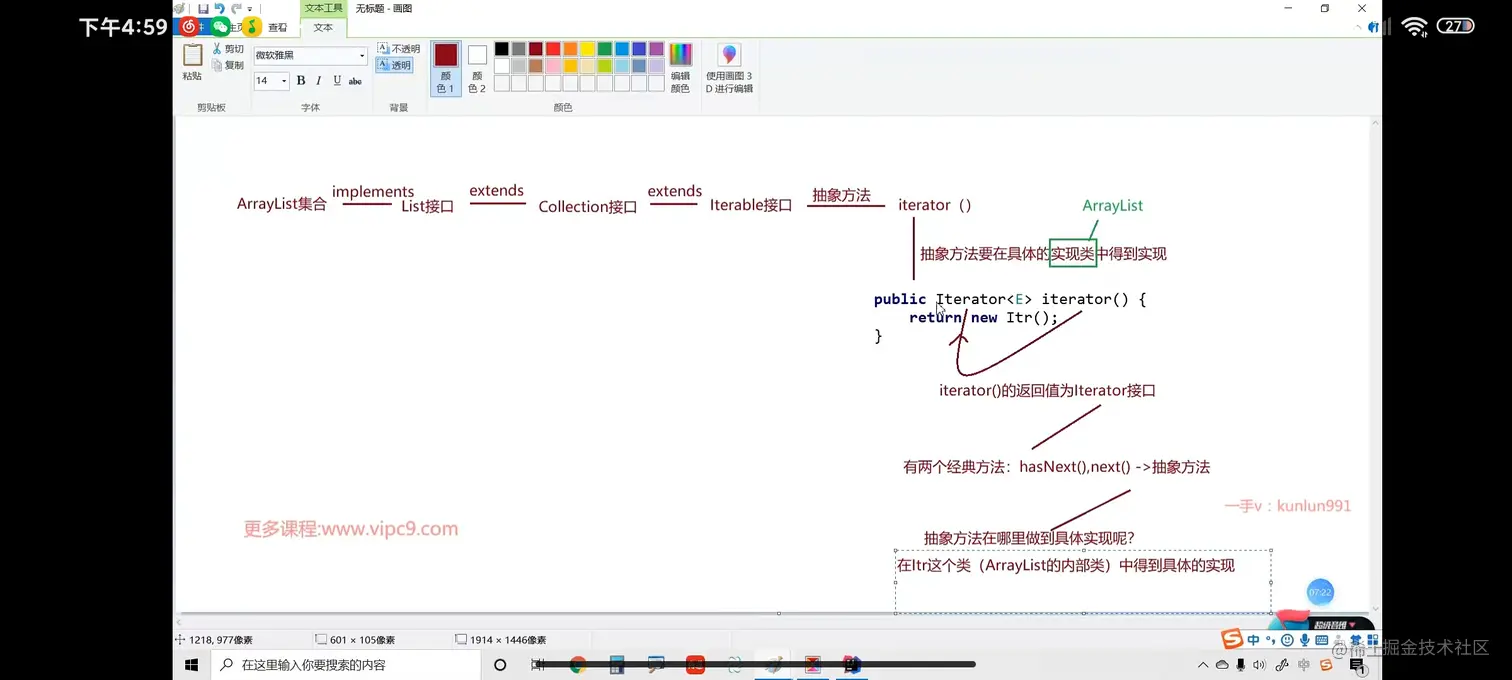1512x680 pixels.
Task: Click the Save icon in quick access toolbar
Action: click(204, 8)
